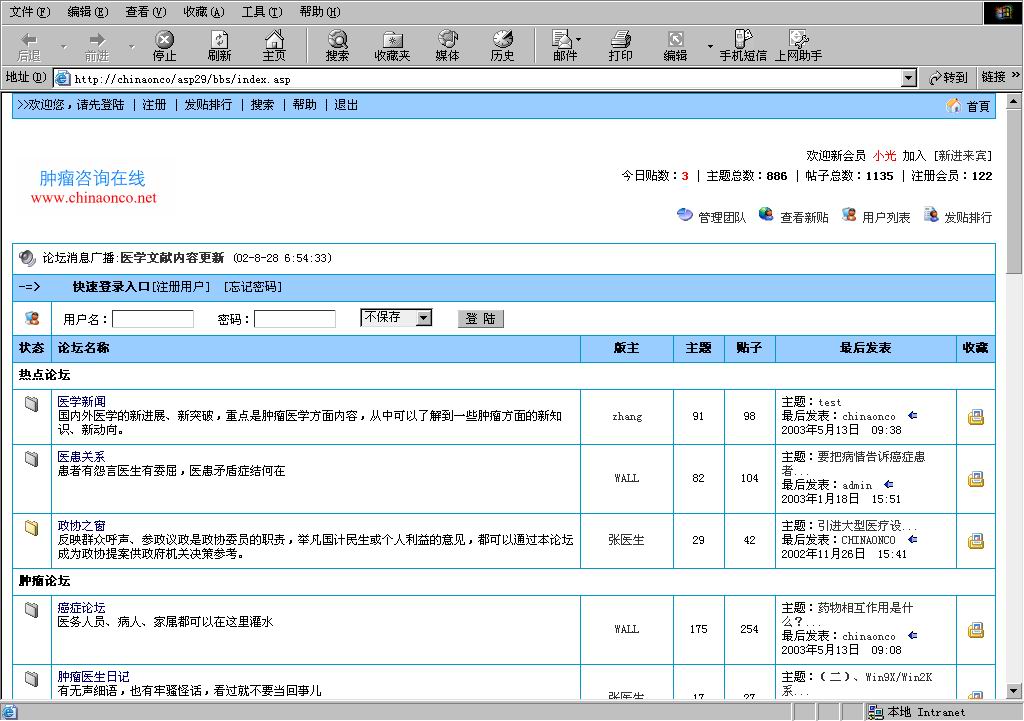Click the vertical scrollbar down arrow
This screenshot has width=1024, height=721.
click(x=1013, y=690)
